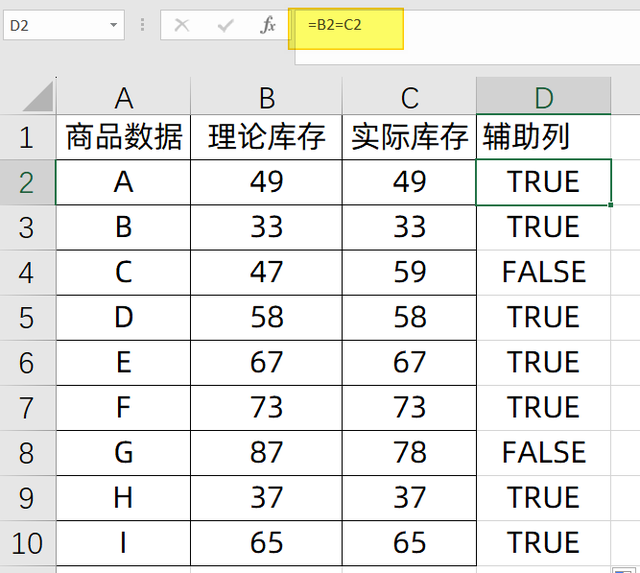640x573 pixels.
Task: Select cell A2 containing product A
Action: click(x=123, y=182)
